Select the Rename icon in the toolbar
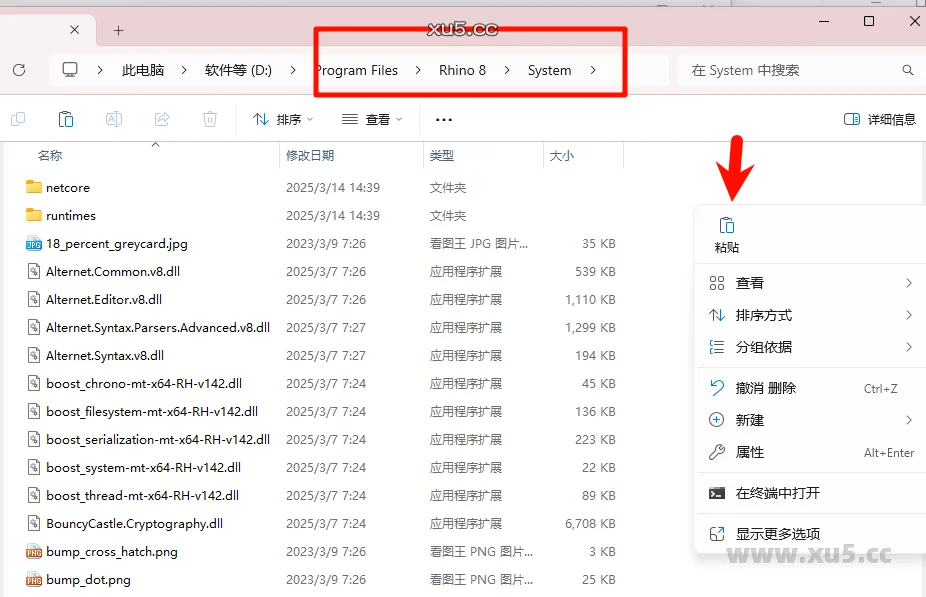Viewport: 926px width, 597px height. pyautogui.click(x=114, y=118)
